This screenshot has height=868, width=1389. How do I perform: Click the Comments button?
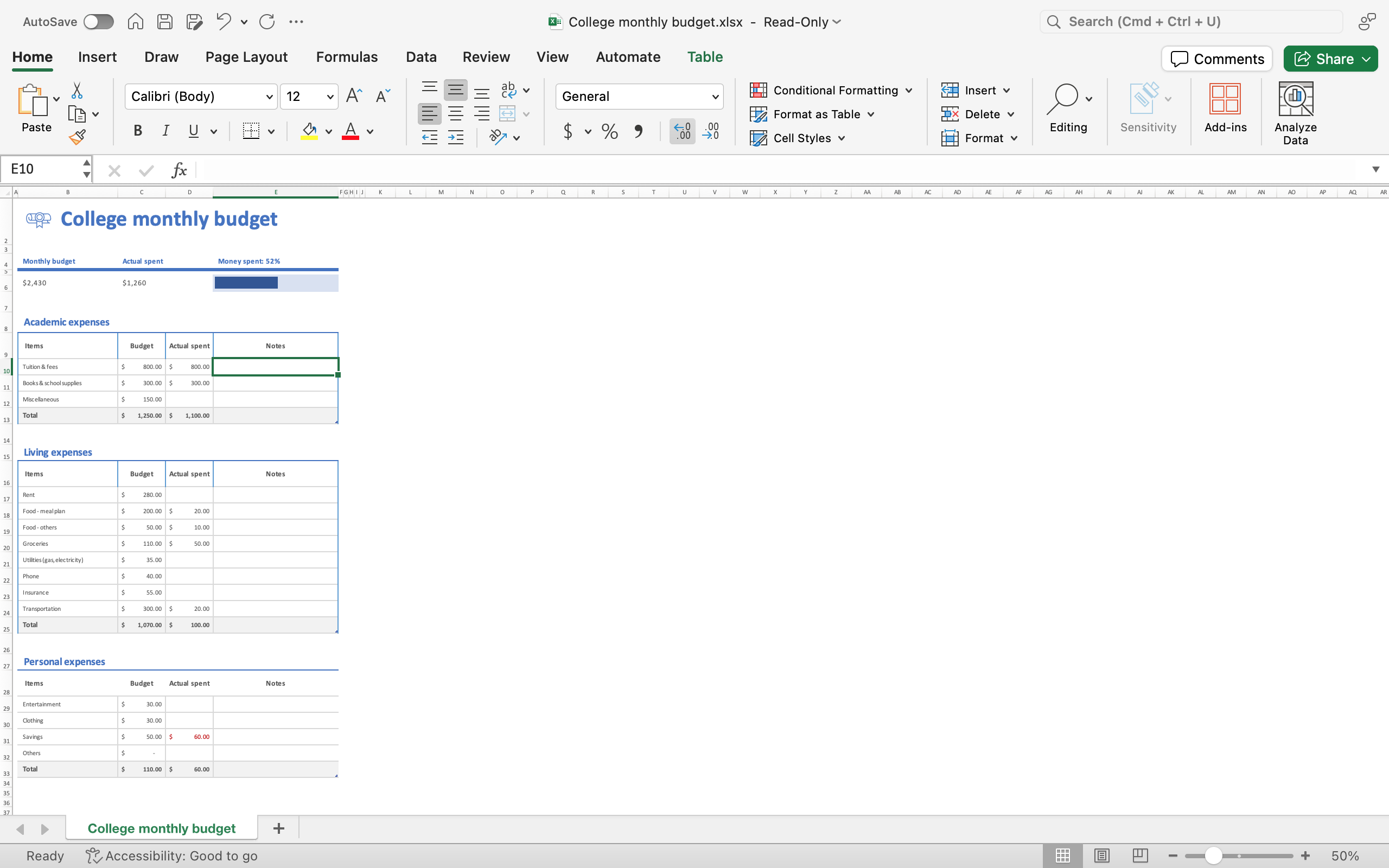(1217, 59)
